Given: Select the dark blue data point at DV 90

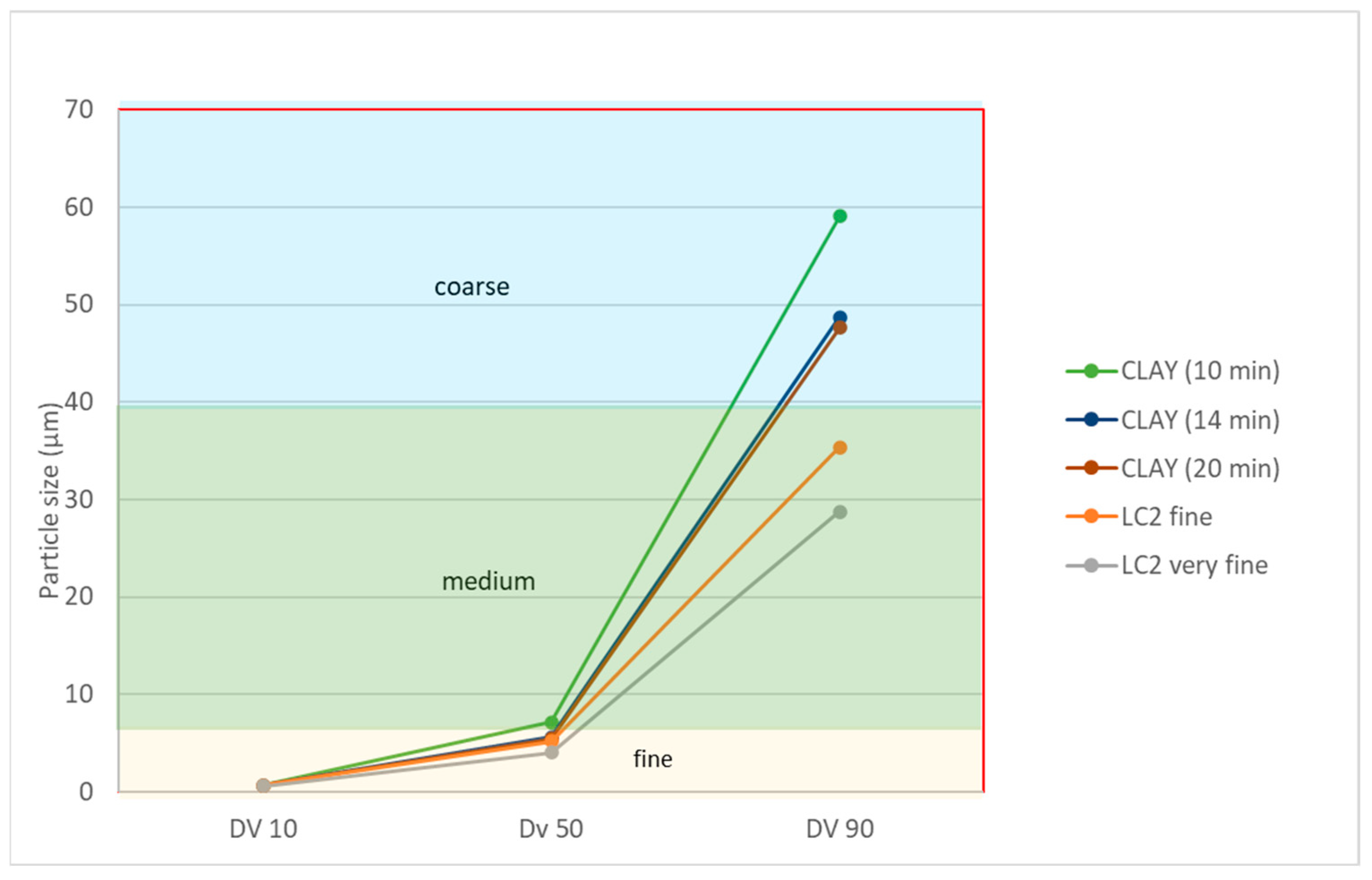Looking at the screenshot, I should point(839,317).
